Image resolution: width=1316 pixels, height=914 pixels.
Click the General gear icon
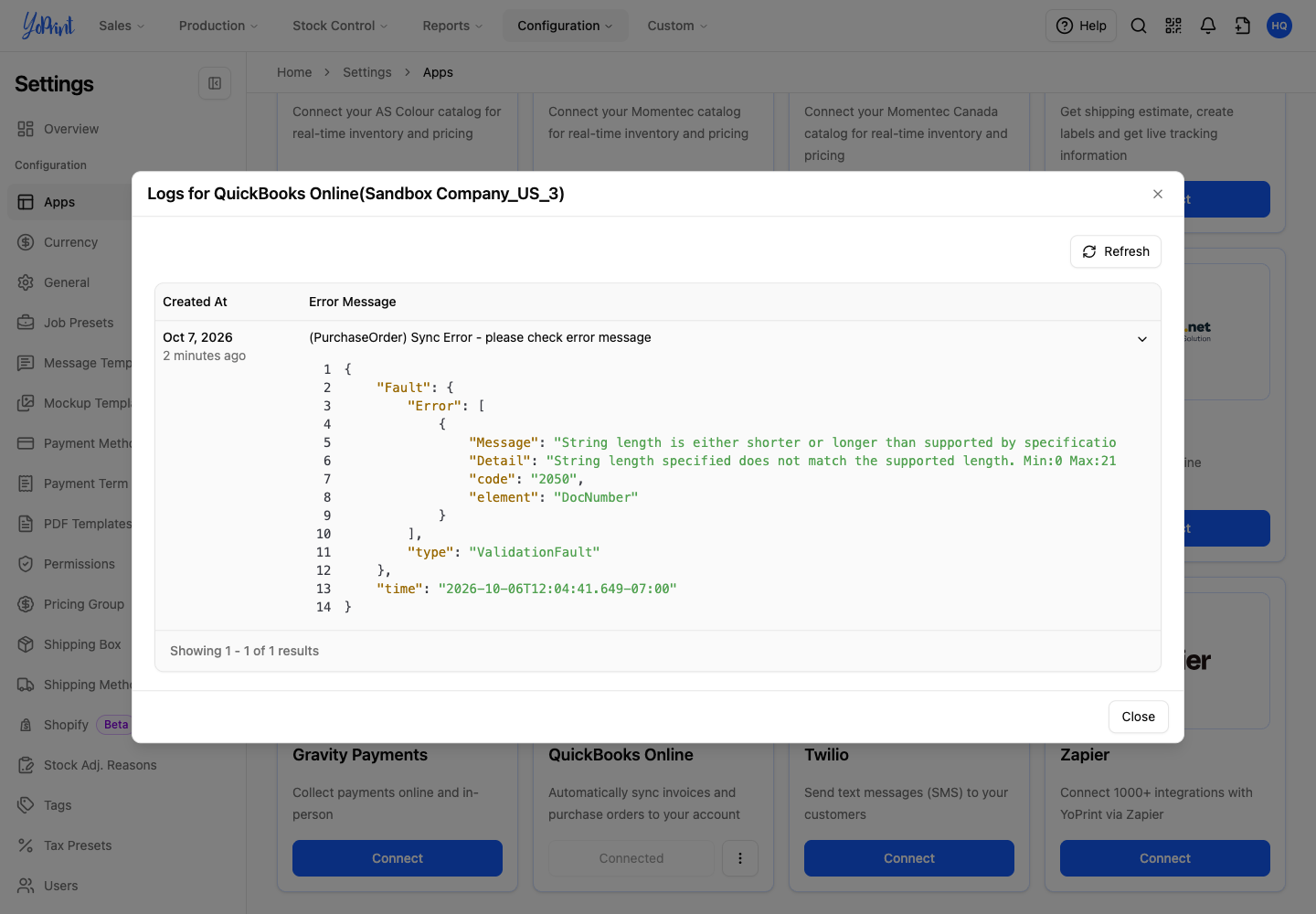click(x=26, y=282)
